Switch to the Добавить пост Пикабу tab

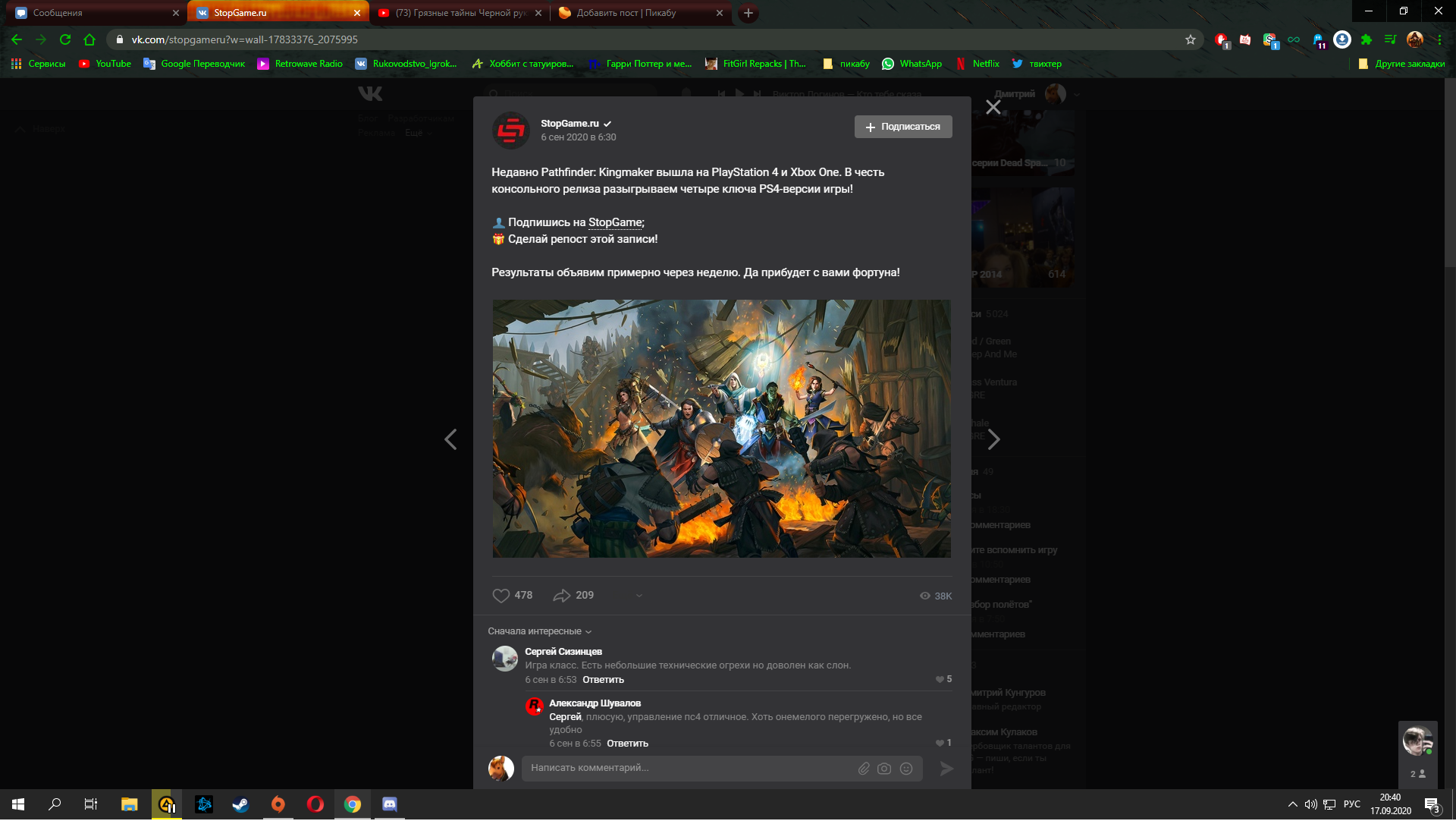[641, 13]
